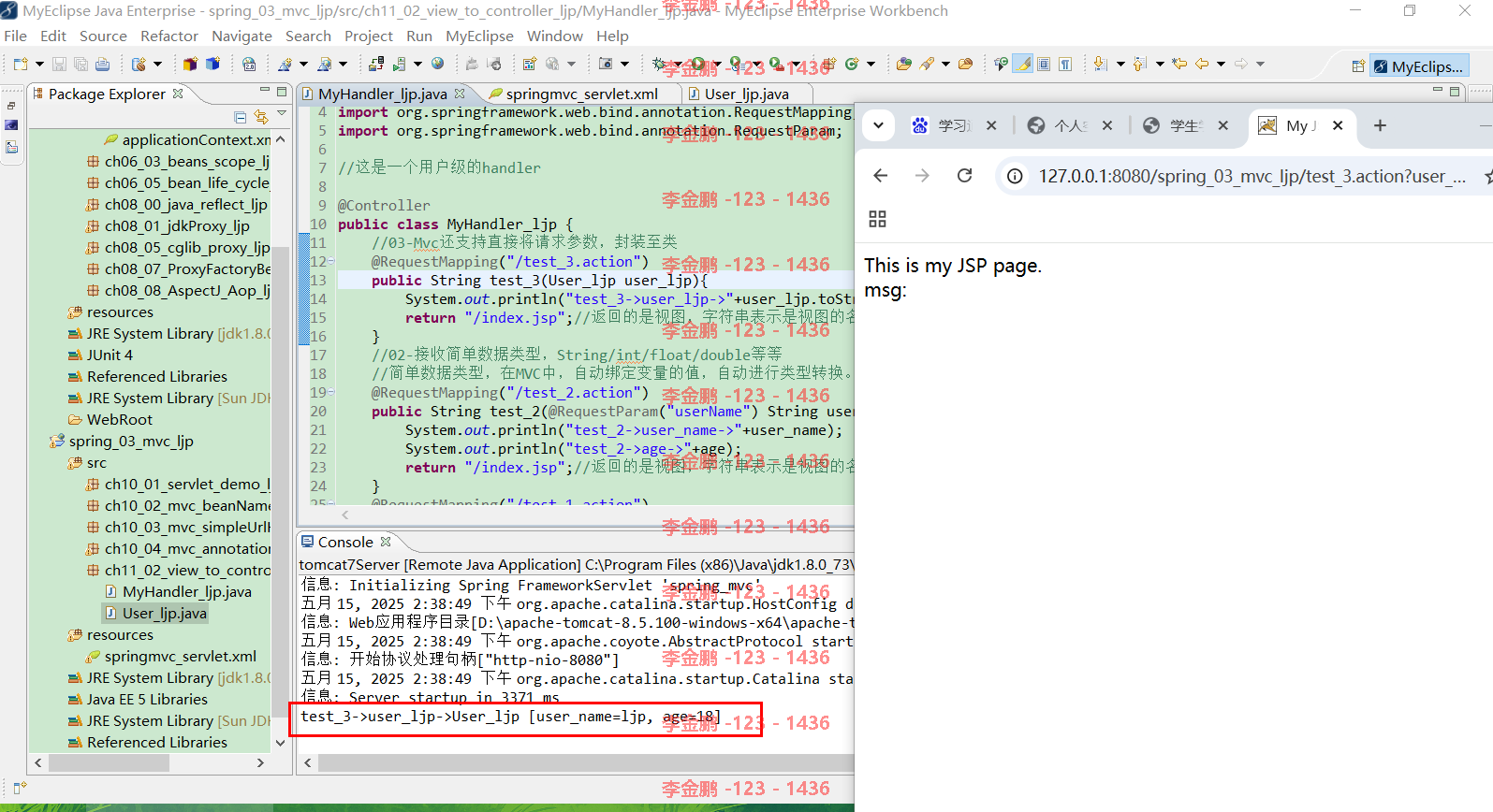Click the browser back arrow

pyautogui.click(x=880, y=175)
